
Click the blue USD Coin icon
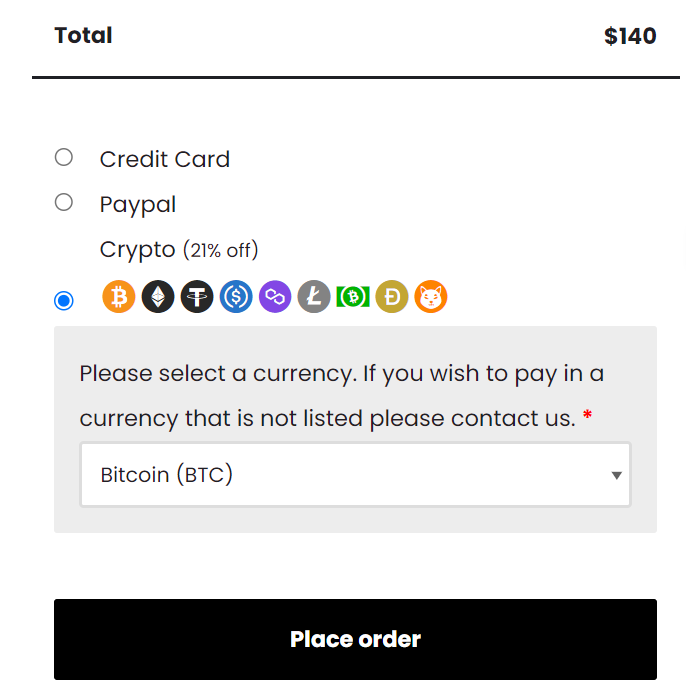tap(236, 297)
